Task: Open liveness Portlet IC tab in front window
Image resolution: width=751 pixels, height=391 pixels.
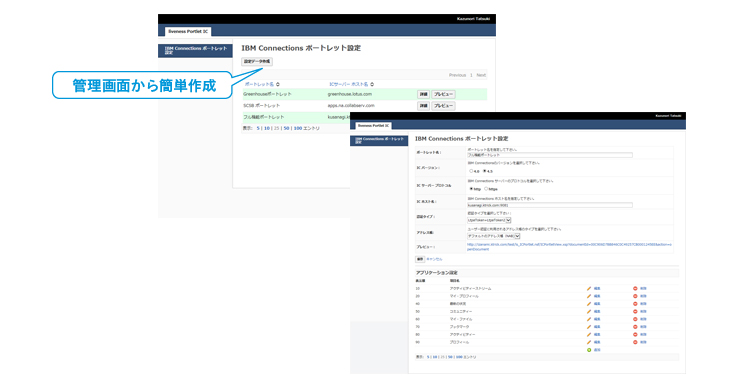Action: pyautogui.click(x=373, y=126)
